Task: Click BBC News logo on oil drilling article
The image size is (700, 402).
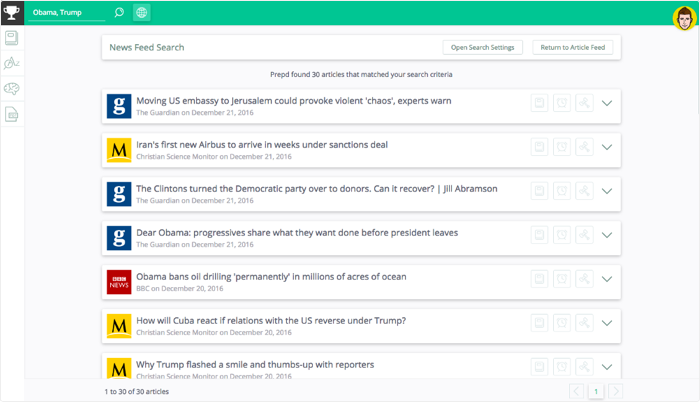Action: pos(119,282)
